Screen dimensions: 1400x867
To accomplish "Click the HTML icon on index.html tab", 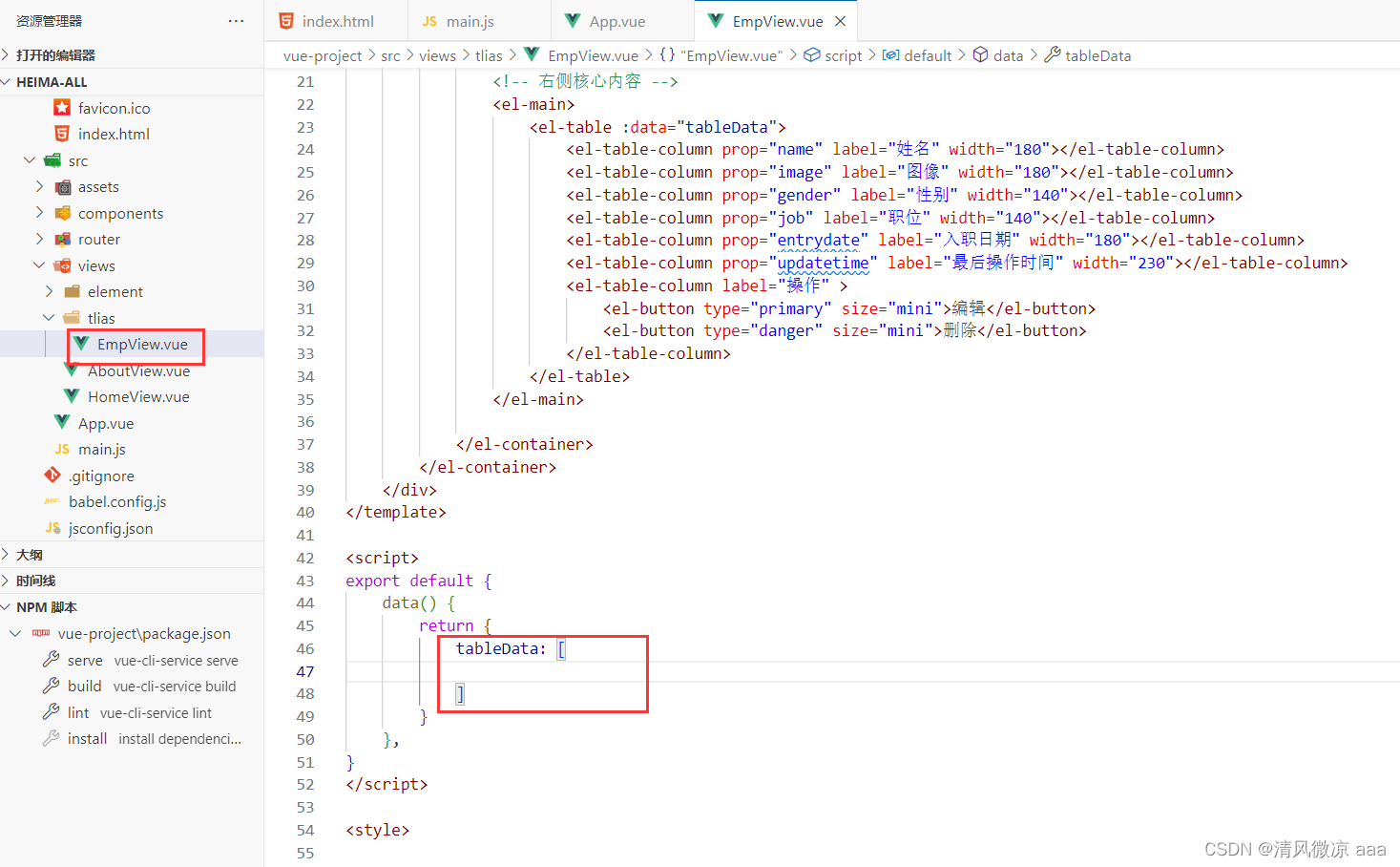I will 286,21.
